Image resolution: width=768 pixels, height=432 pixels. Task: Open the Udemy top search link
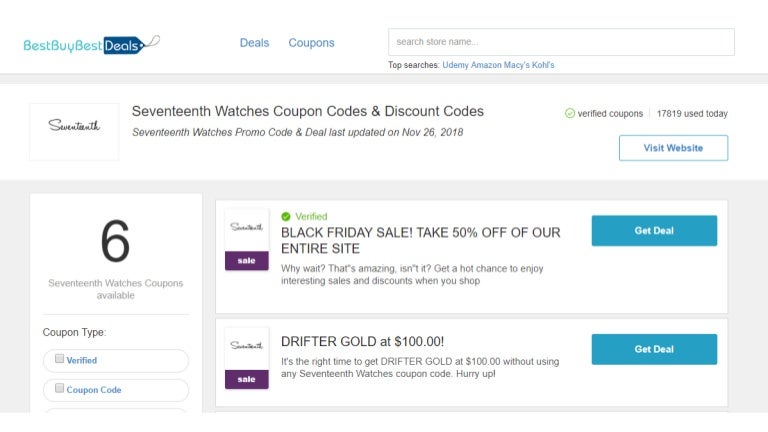(457, 65)
